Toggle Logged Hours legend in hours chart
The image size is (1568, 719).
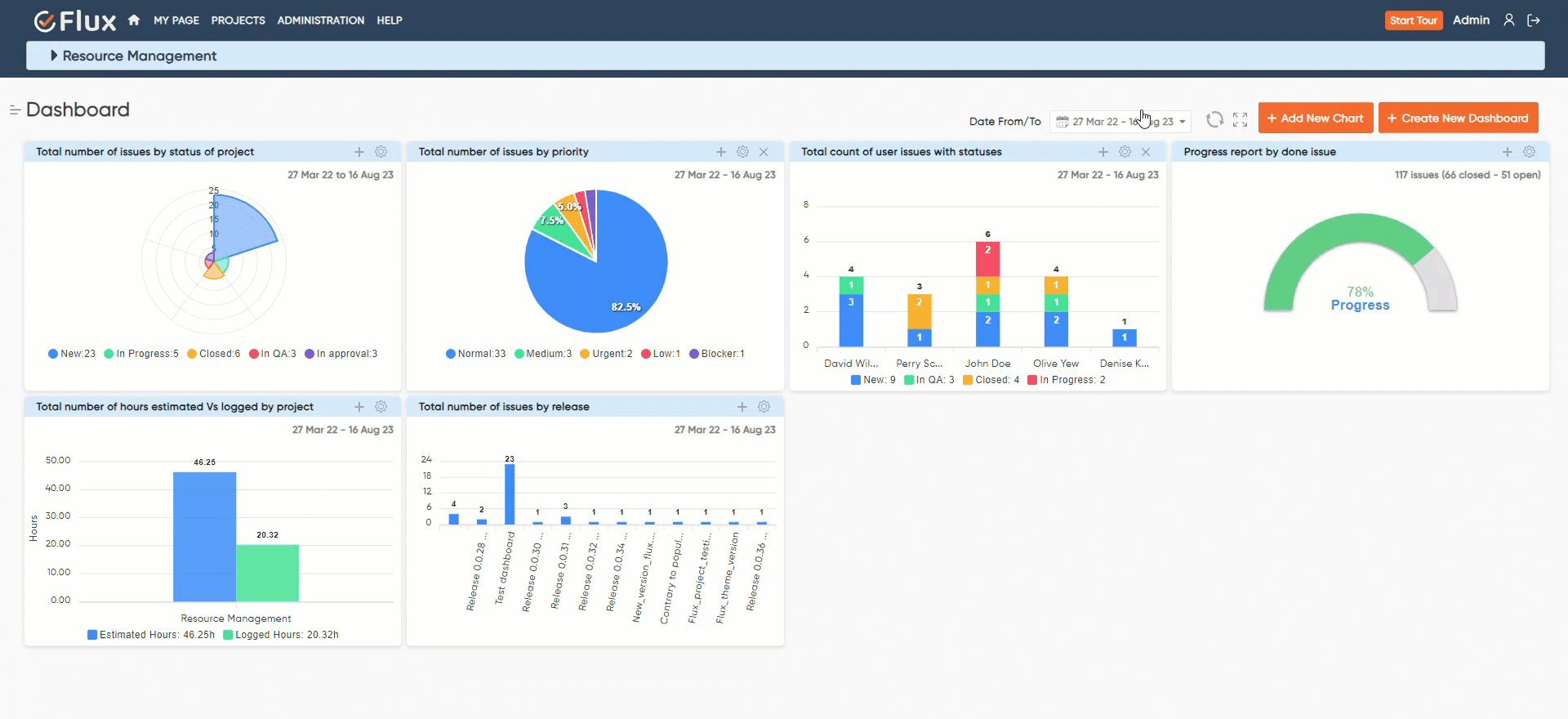[x=280, y=635]
